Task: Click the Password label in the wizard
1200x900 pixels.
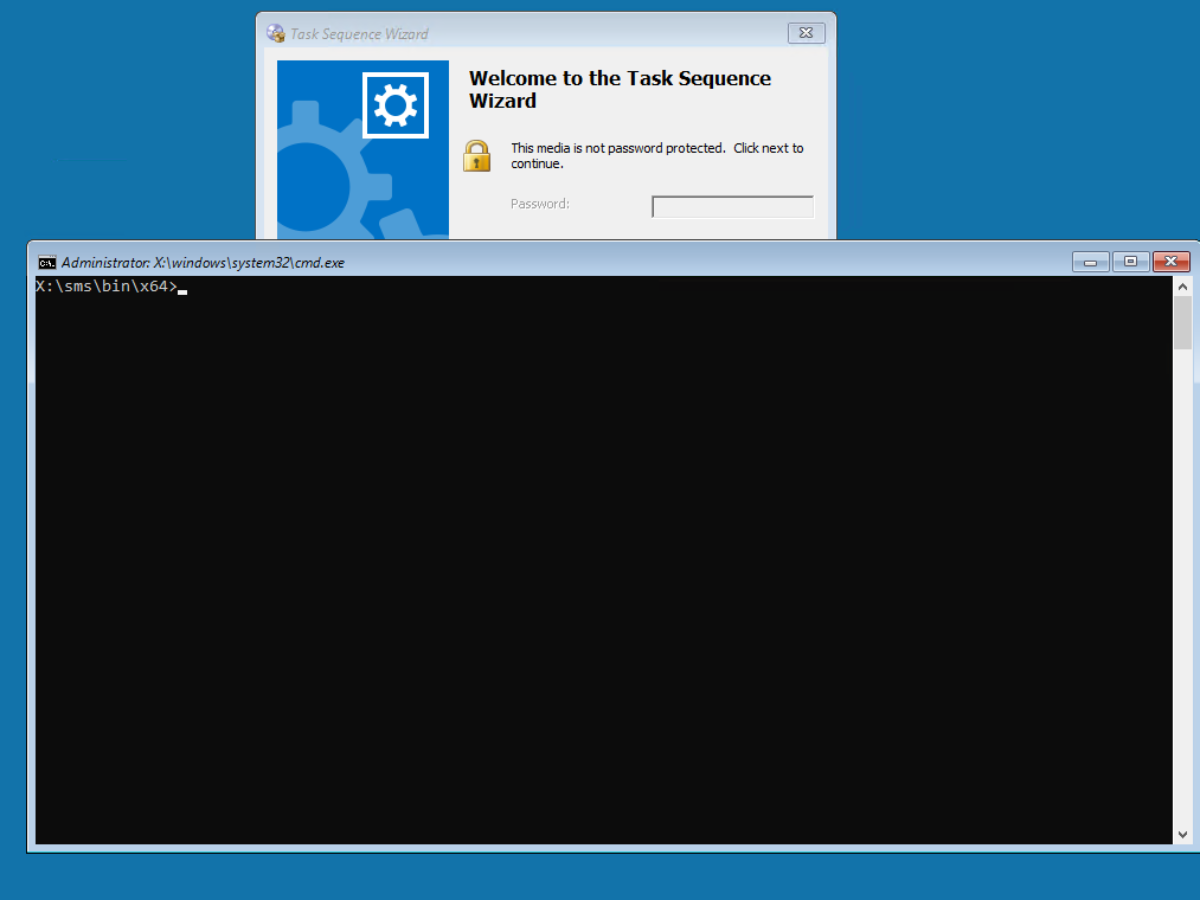Action: coord(540,204)
